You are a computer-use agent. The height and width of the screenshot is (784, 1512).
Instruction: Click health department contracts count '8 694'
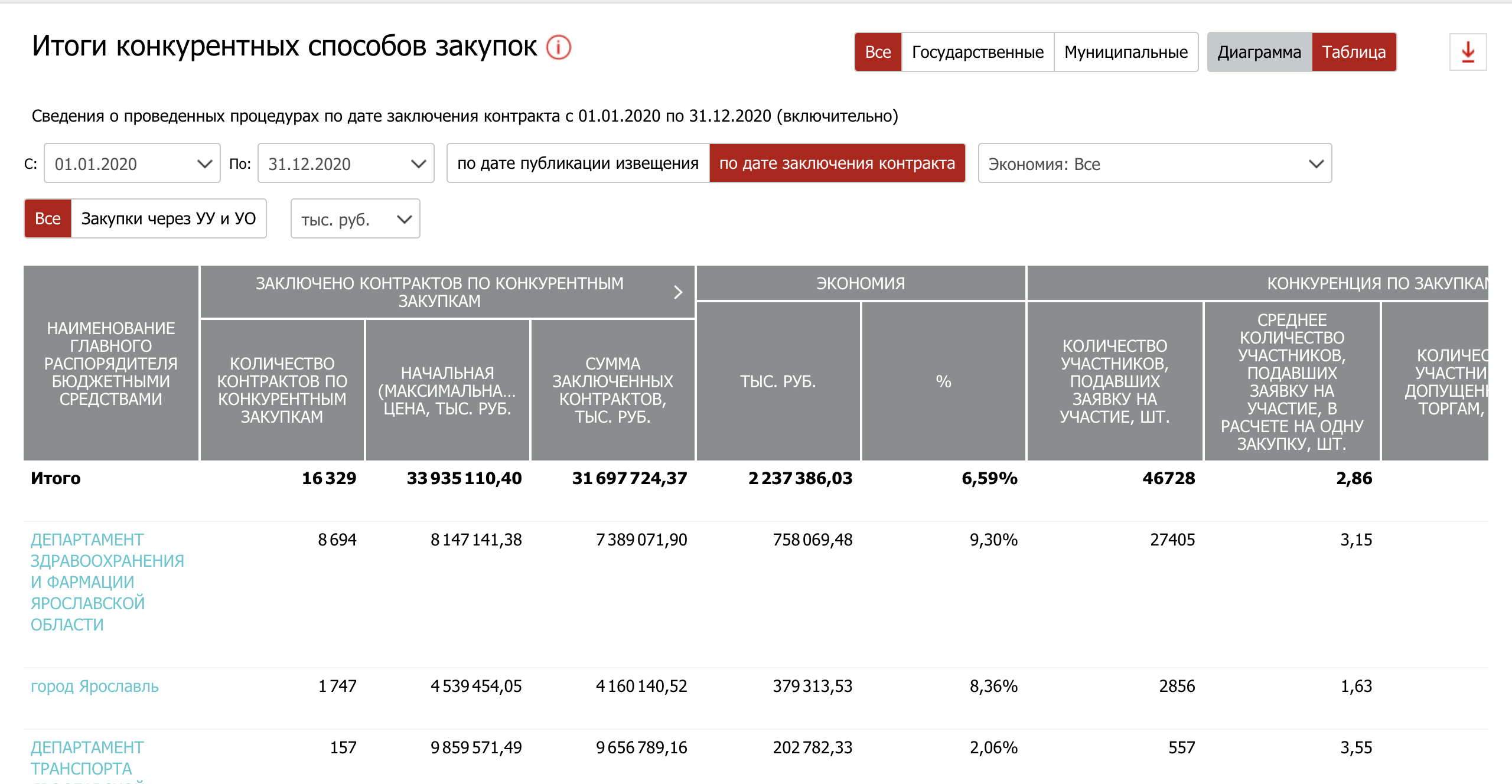[337, 540]
